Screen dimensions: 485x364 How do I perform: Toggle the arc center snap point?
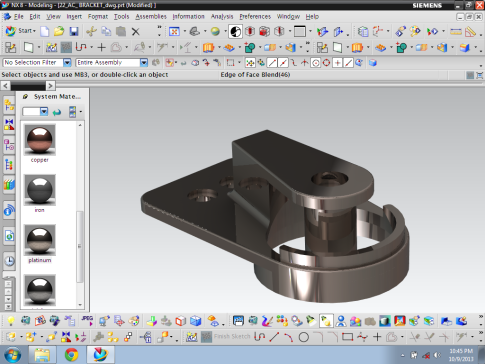pos(315,63)
